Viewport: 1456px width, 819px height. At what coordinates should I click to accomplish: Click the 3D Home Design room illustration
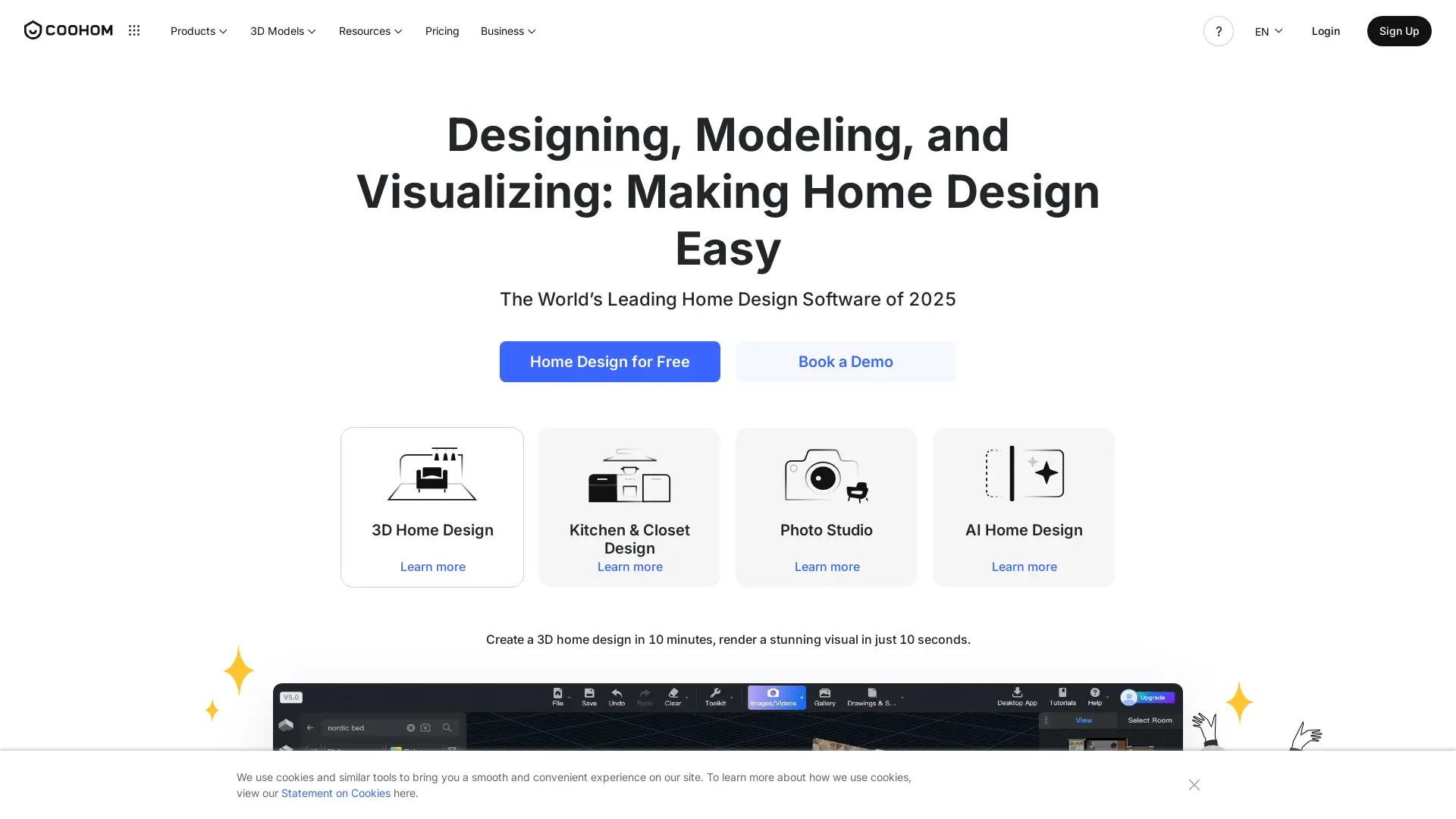(x=432, y=474)
